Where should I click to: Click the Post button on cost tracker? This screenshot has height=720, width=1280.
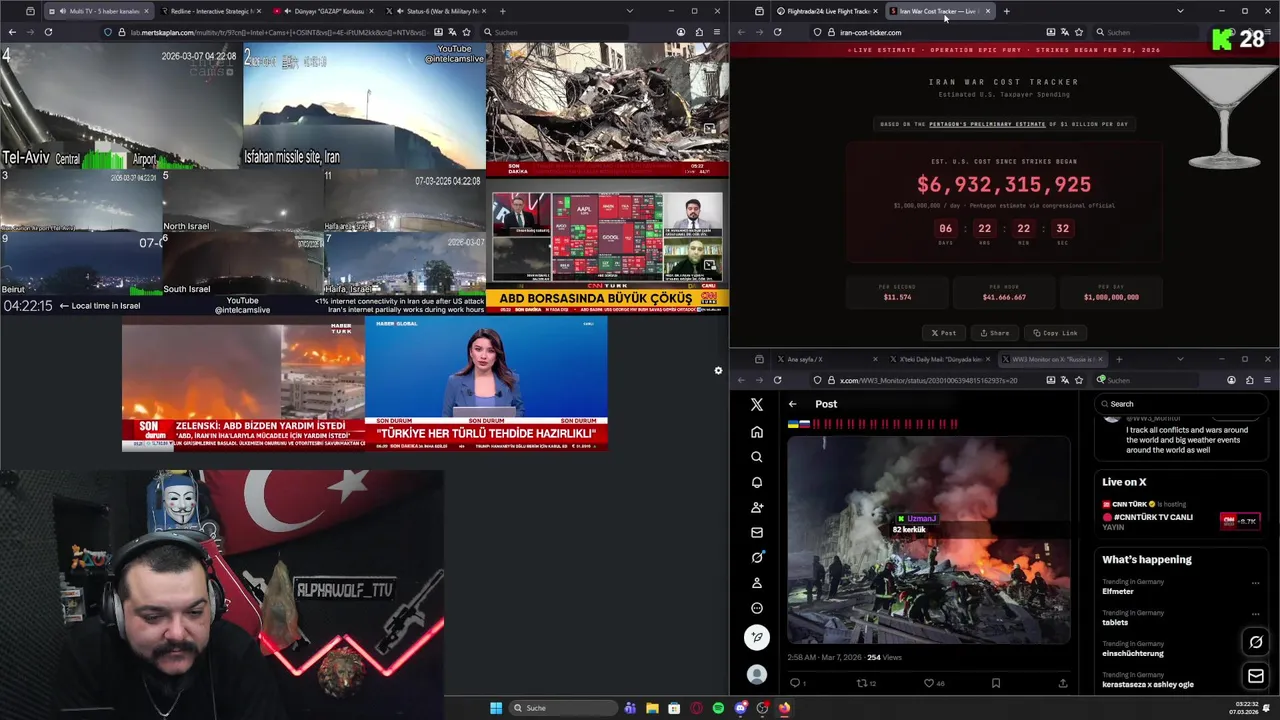click(x=944, y=333)
